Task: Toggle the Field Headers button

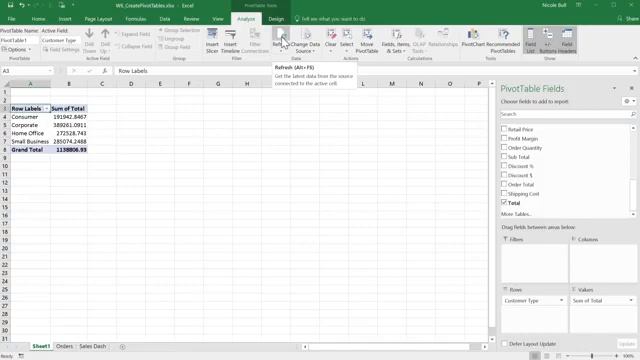Action: click(x=567, y=40)
